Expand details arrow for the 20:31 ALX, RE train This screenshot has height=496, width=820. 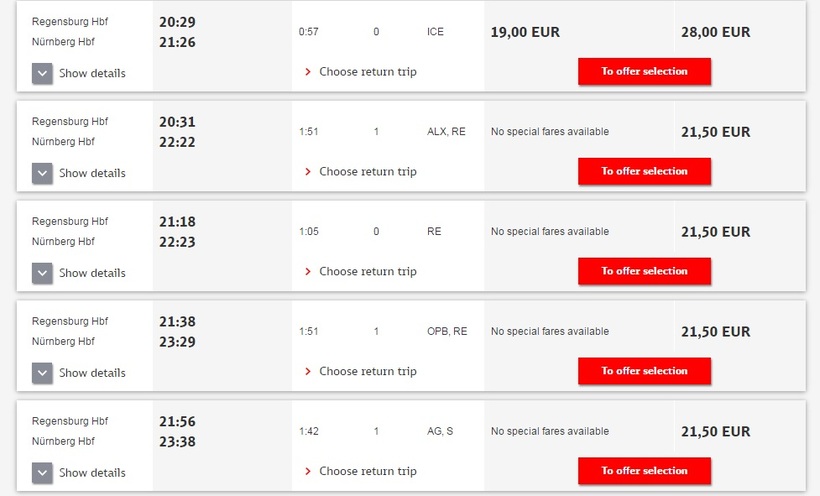(42, 173)
